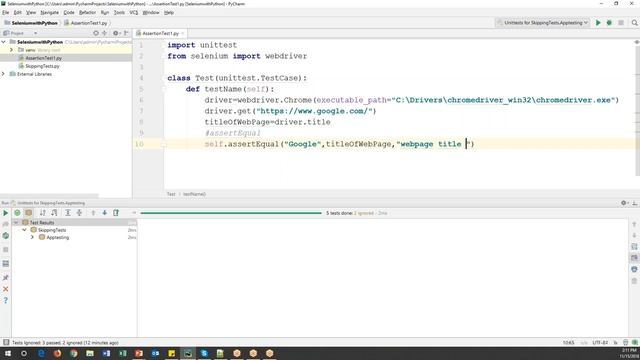
Task: Start debugging with the bug icon
Action: (609, 23)
